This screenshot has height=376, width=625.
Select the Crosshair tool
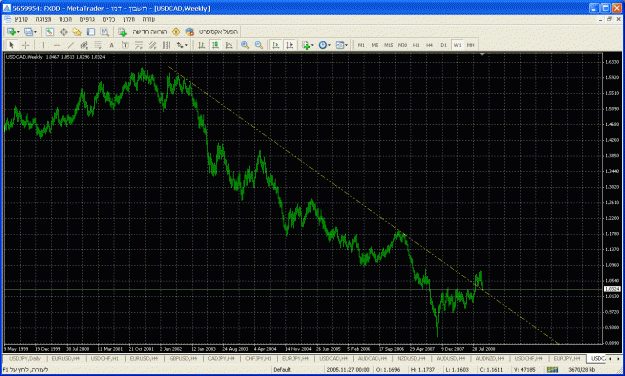click(x=26, y=45)
